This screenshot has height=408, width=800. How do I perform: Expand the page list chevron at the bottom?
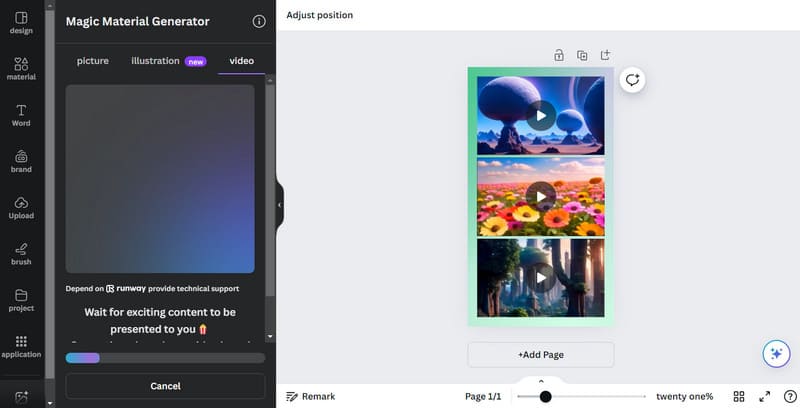[541, 381]
